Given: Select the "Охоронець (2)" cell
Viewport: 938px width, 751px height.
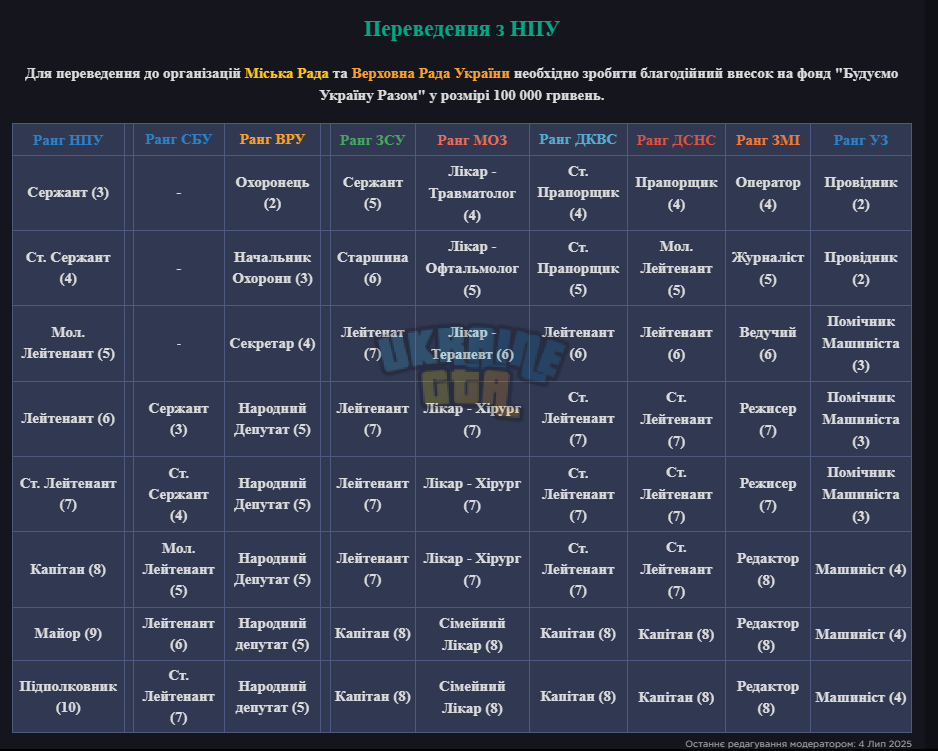Looking at the screenshot, I should click(x=272, y=193).
